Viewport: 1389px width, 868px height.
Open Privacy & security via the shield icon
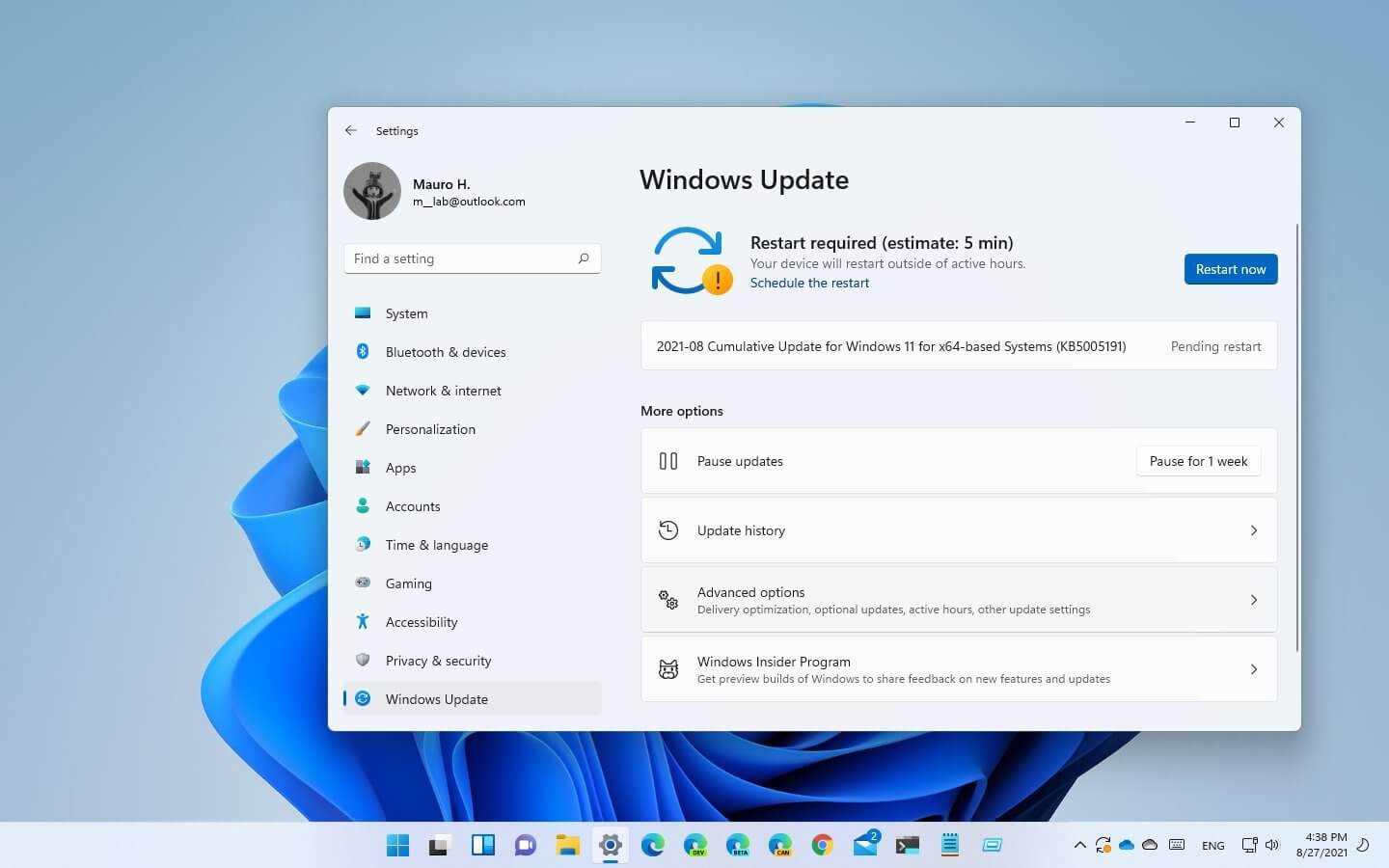[363, 660]
